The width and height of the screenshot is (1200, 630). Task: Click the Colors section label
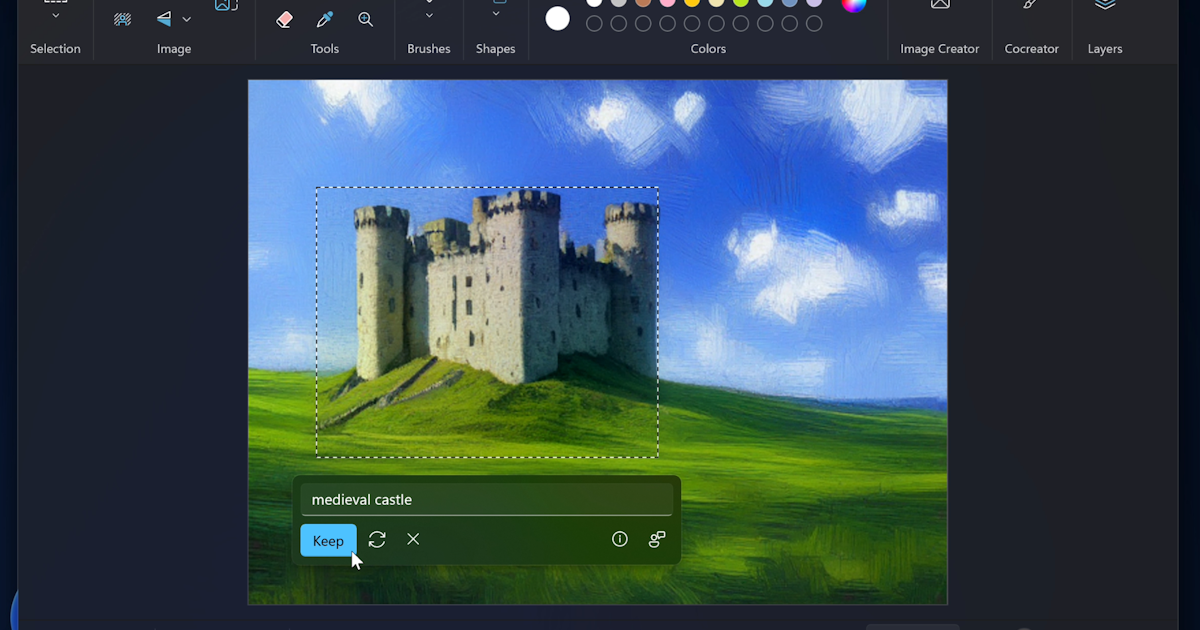click(x=708, y=48)
